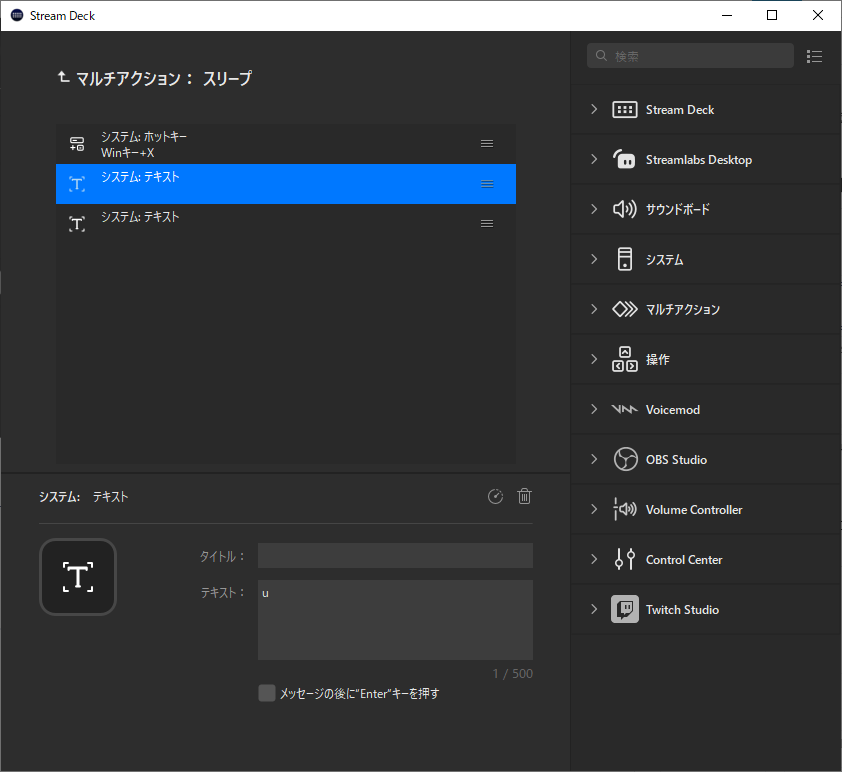This screenshot has width=842, height=772.
Task: Click the OBS Studio logo icon
Action: [x=625, y=459]
